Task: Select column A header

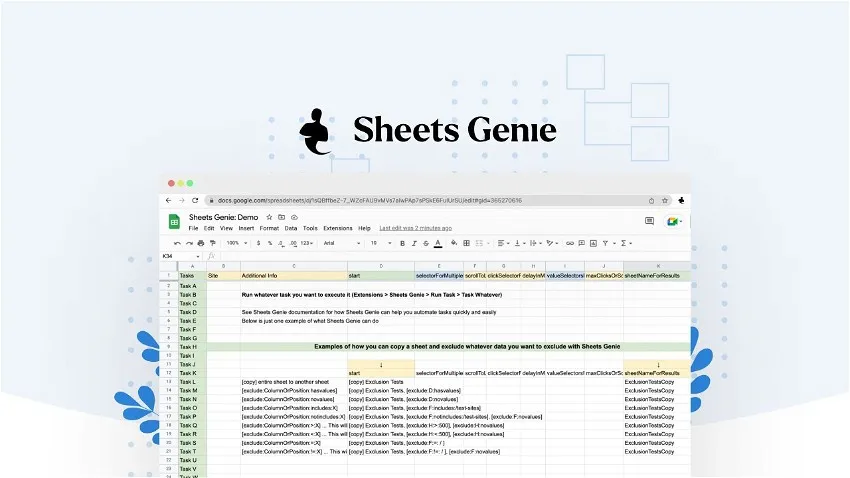Action: 192,266
